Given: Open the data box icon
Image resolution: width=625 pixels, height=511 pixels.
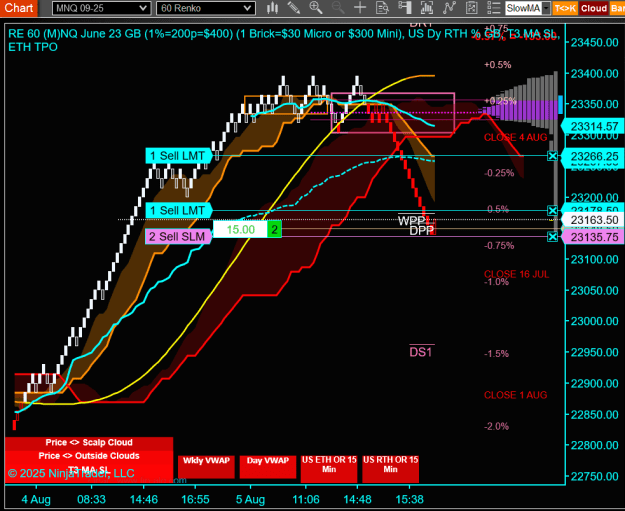Looking at the screenshot, I should click(382, 8).
